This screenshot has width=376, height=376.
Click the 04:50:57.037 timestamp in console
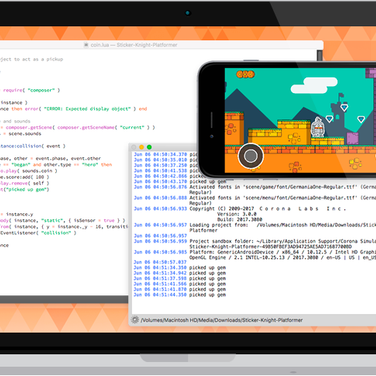click(160, 262)
